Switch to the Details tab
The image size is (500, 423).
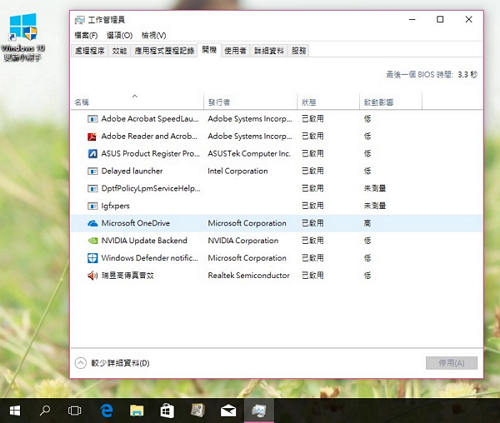[269, 51]
